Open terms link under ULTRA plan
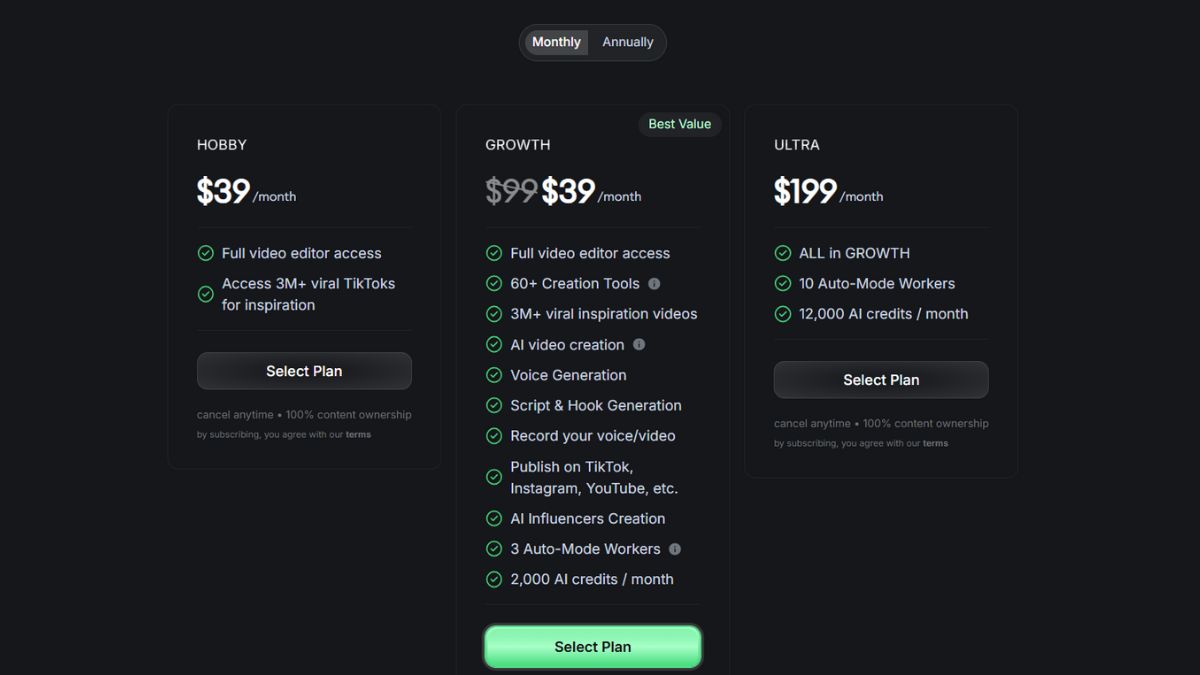Screen dimensions: 1200x675 [935, 444]
